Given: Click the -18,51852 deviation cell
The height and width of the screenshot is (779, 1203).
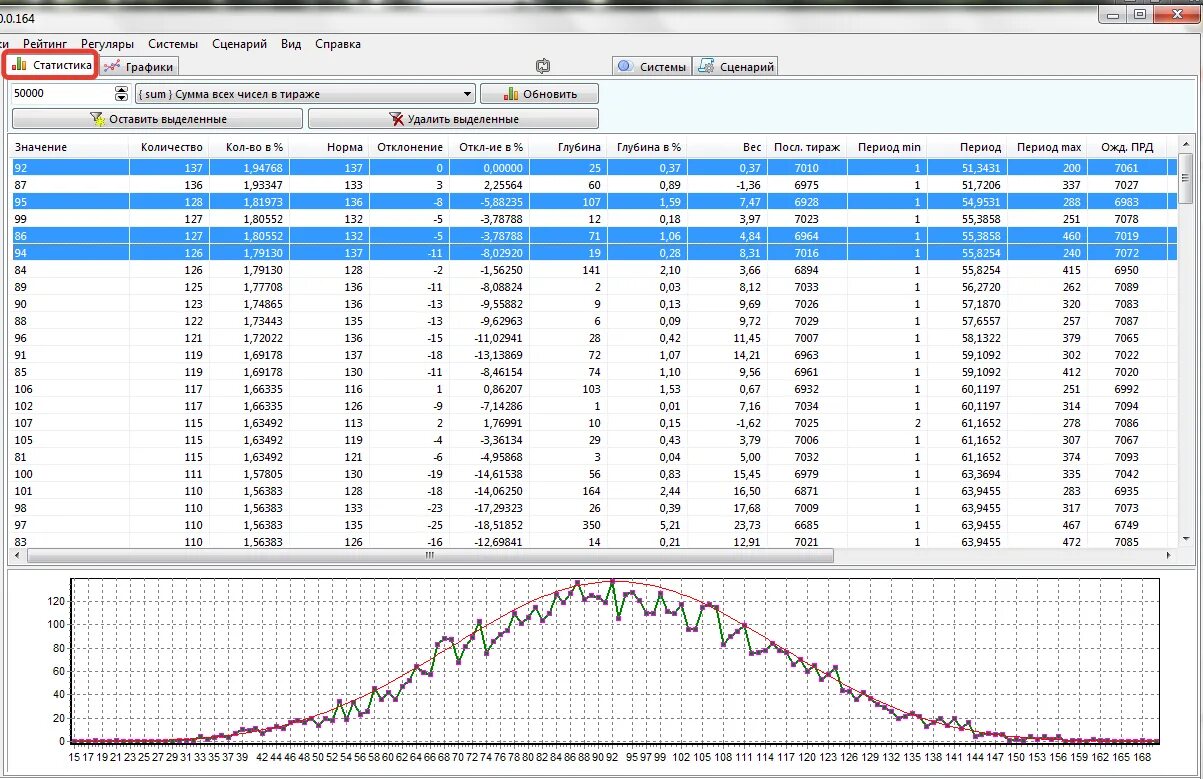Looking at the screenshot, I should 488,525.
